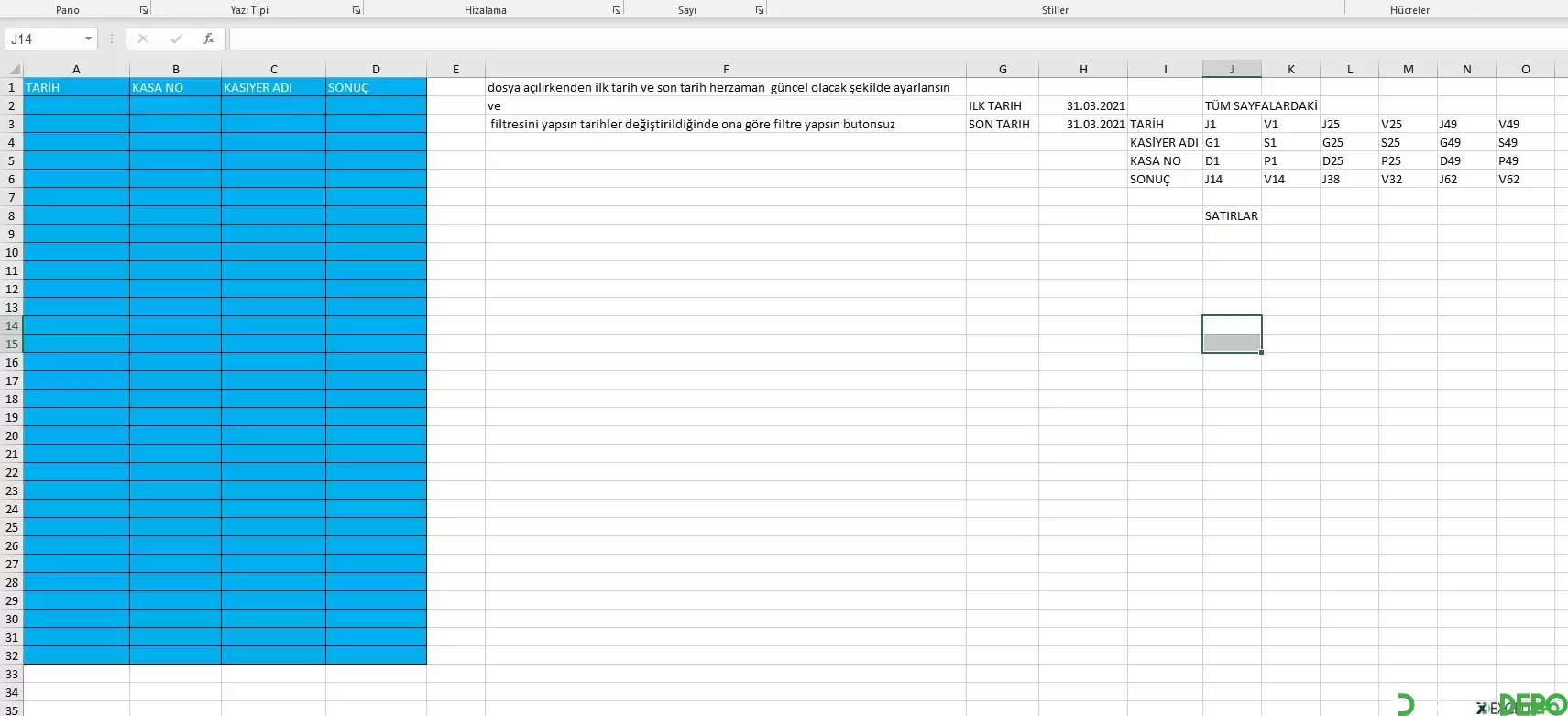Image resolution: width=1568 pixels, height=716 pixels.
Task: Open the Yazı Tipi dialog launcher
Action: pyautogui.click(x=356, y=10)
